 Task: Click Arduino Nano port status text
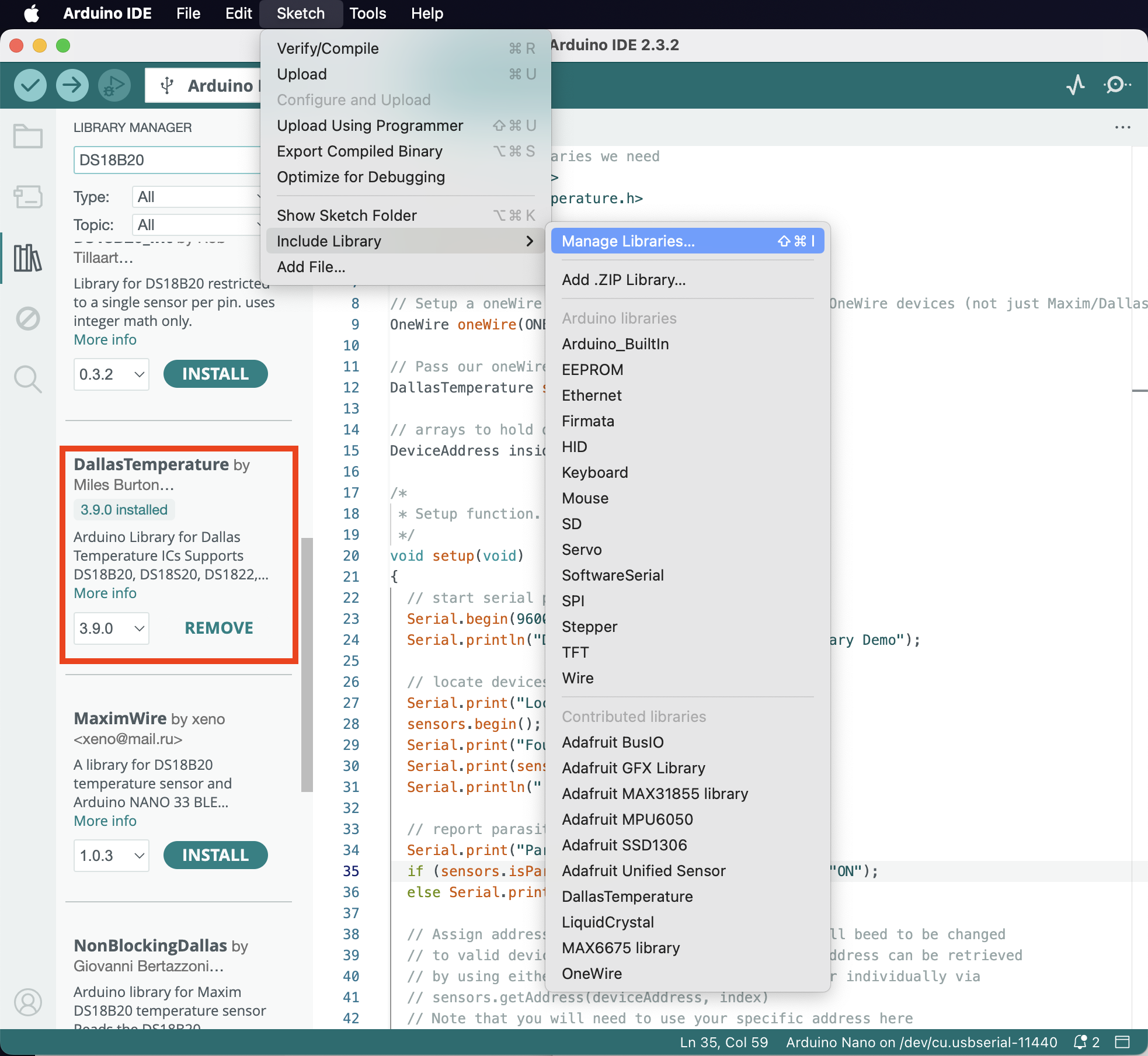(x=921, y=1042)
